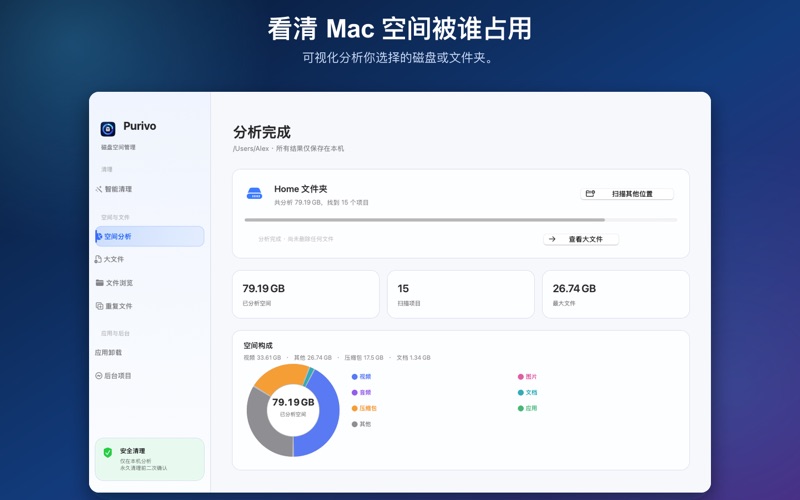Click the pink 图片 legend dot
This screenshot has width=800, height=500.
(x=520, y=377)
